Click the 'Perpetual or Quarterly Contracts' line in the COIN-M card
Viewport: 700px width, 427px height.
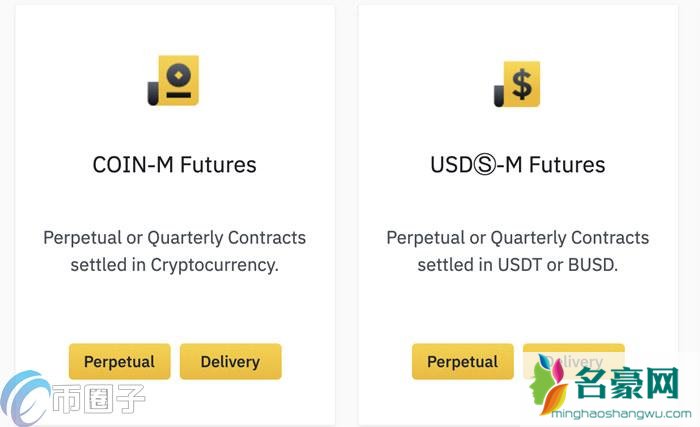point(175,238)
